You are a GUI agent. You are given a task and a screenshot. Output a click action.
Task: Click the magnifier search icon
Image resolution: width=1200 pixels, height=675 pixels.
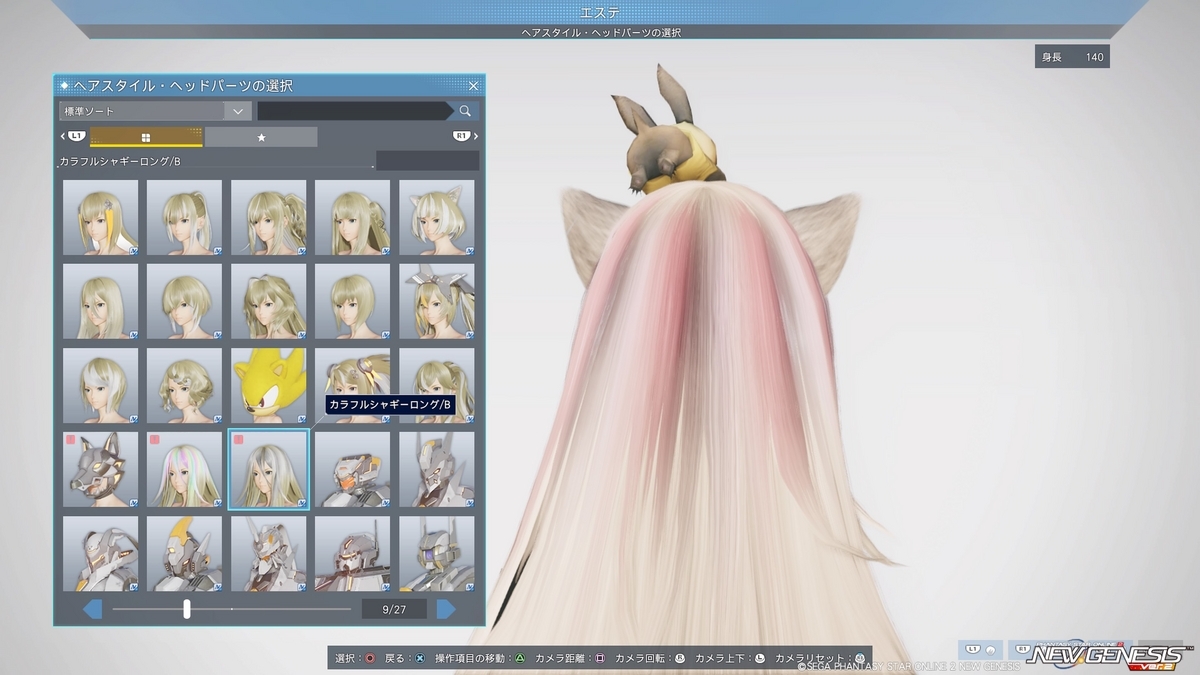[x=466, y=111]
